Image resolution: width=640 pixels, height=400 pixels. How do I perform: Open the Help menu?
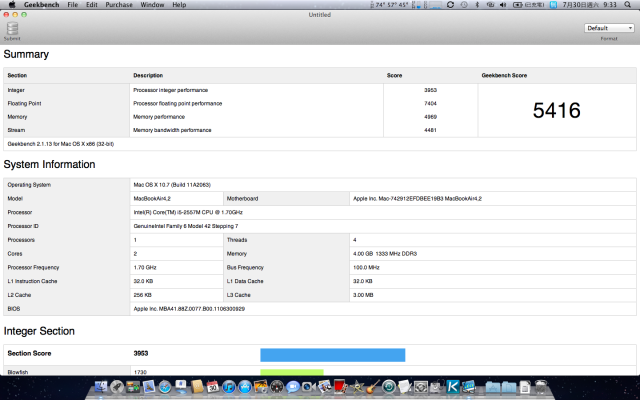pos(179,5)
